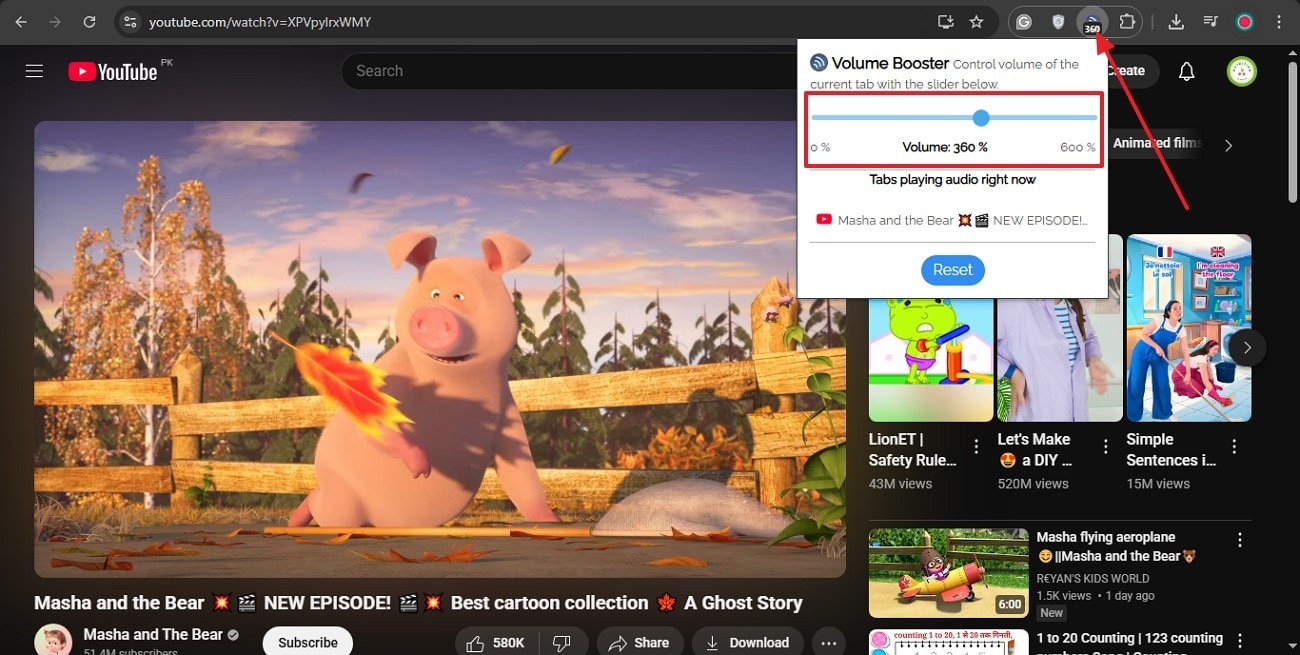Click the Volume Booster slider handle
This screenshot has height=655, width=1300.
[981, 118]
